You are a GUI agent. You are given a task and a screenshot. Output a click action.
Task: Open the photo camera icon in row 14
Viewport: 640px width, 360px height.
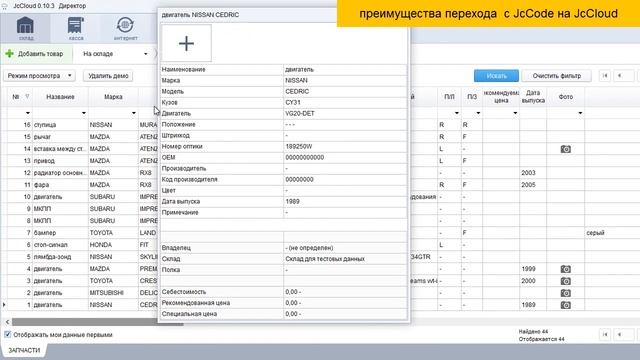coord(565,149)
